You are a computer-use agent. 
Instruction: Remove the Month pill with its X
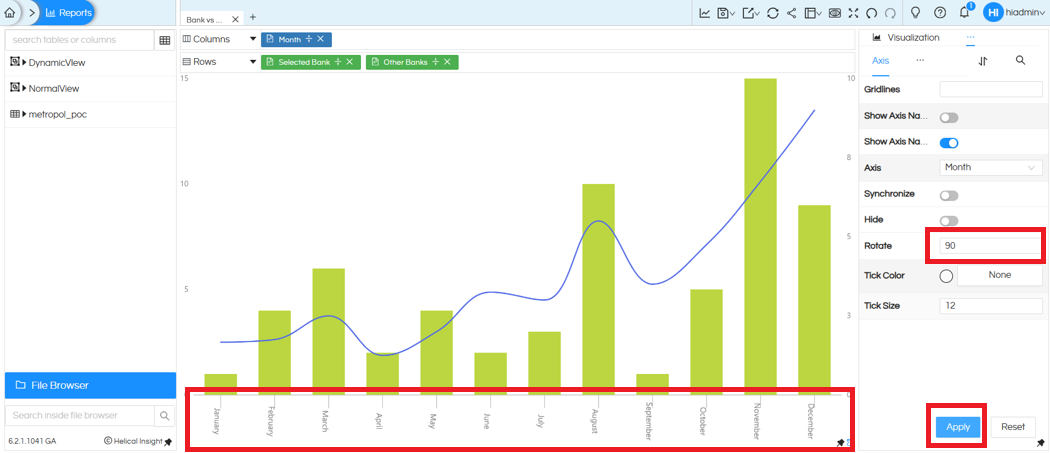(321, 40)
